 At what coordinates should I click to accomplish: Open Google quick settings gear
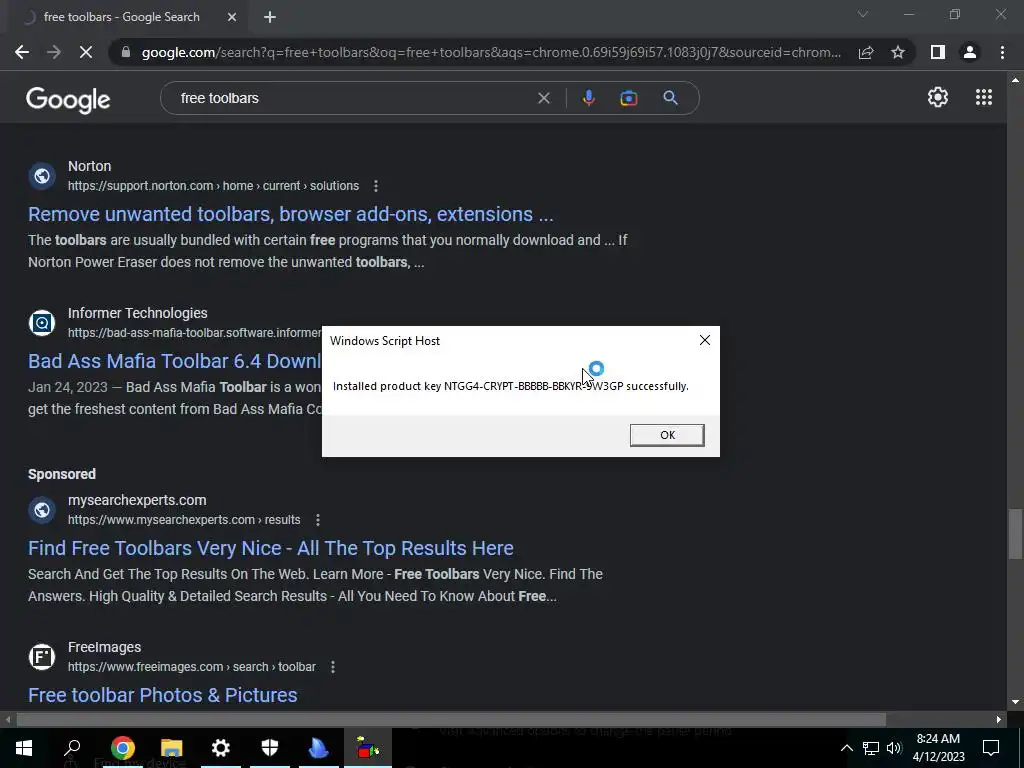click(x=938, y=97)
